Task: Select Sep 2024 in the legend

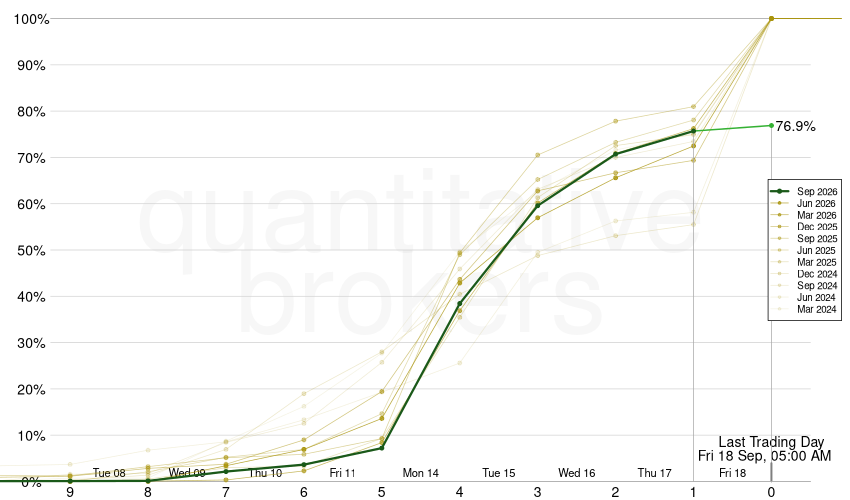Action: (x=804, y=286)
